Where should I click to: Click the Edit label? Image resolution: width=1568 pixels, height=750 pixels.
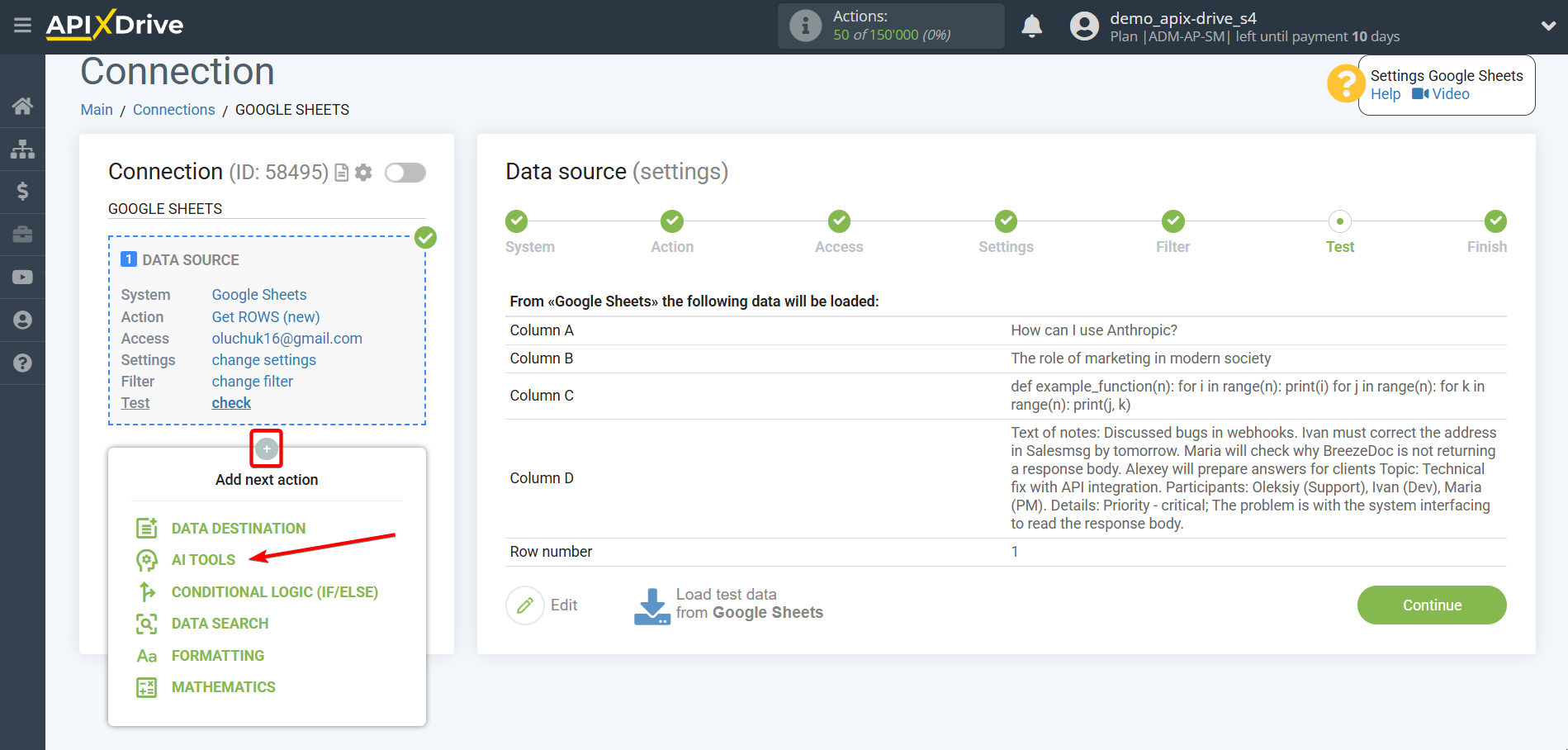[x=564, y=605]
